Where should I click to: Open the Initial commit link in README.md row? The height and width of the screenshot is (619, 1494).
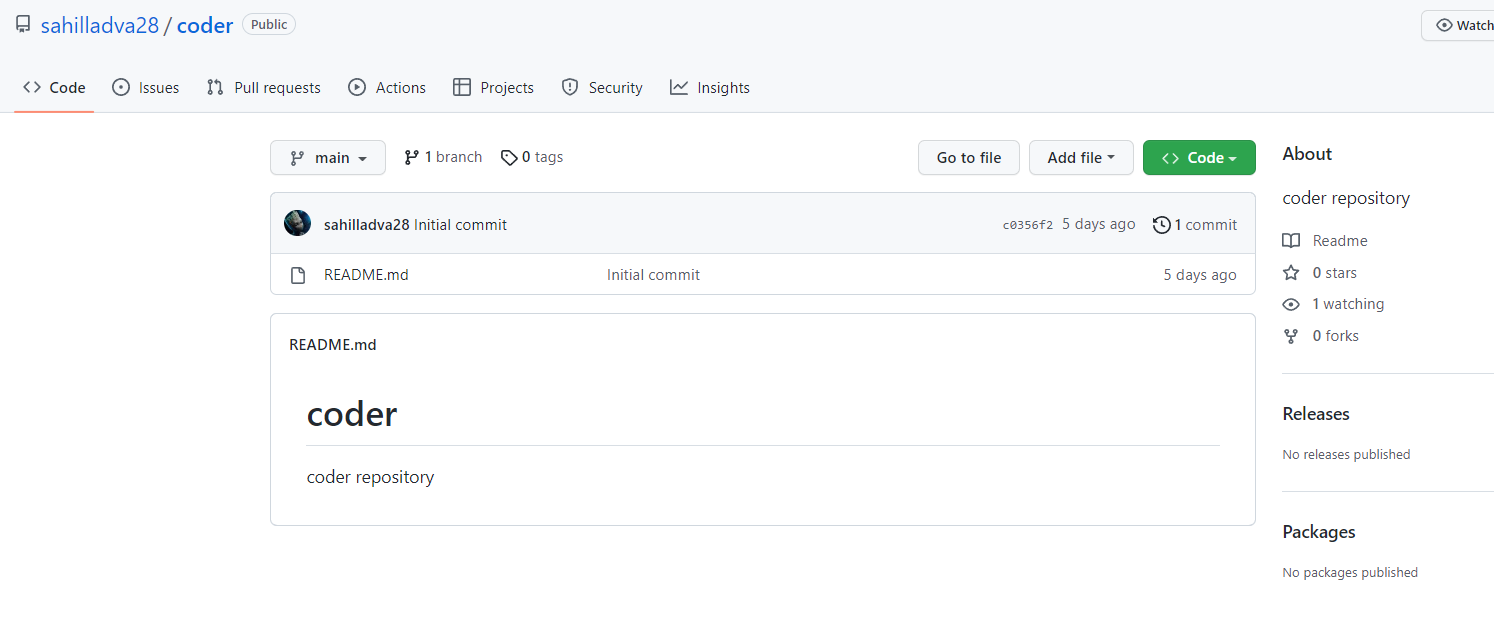point(653,275)
